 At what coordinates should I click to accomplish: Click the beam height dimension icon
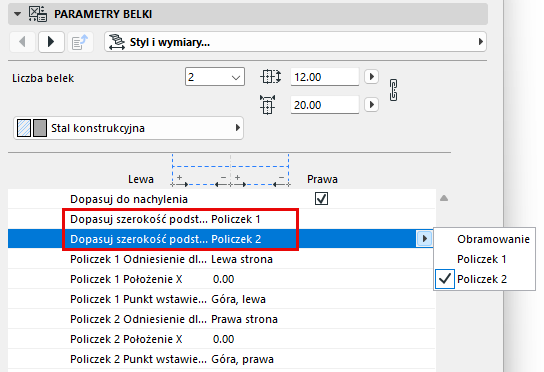pyautogui.click(x=270, y=77)
